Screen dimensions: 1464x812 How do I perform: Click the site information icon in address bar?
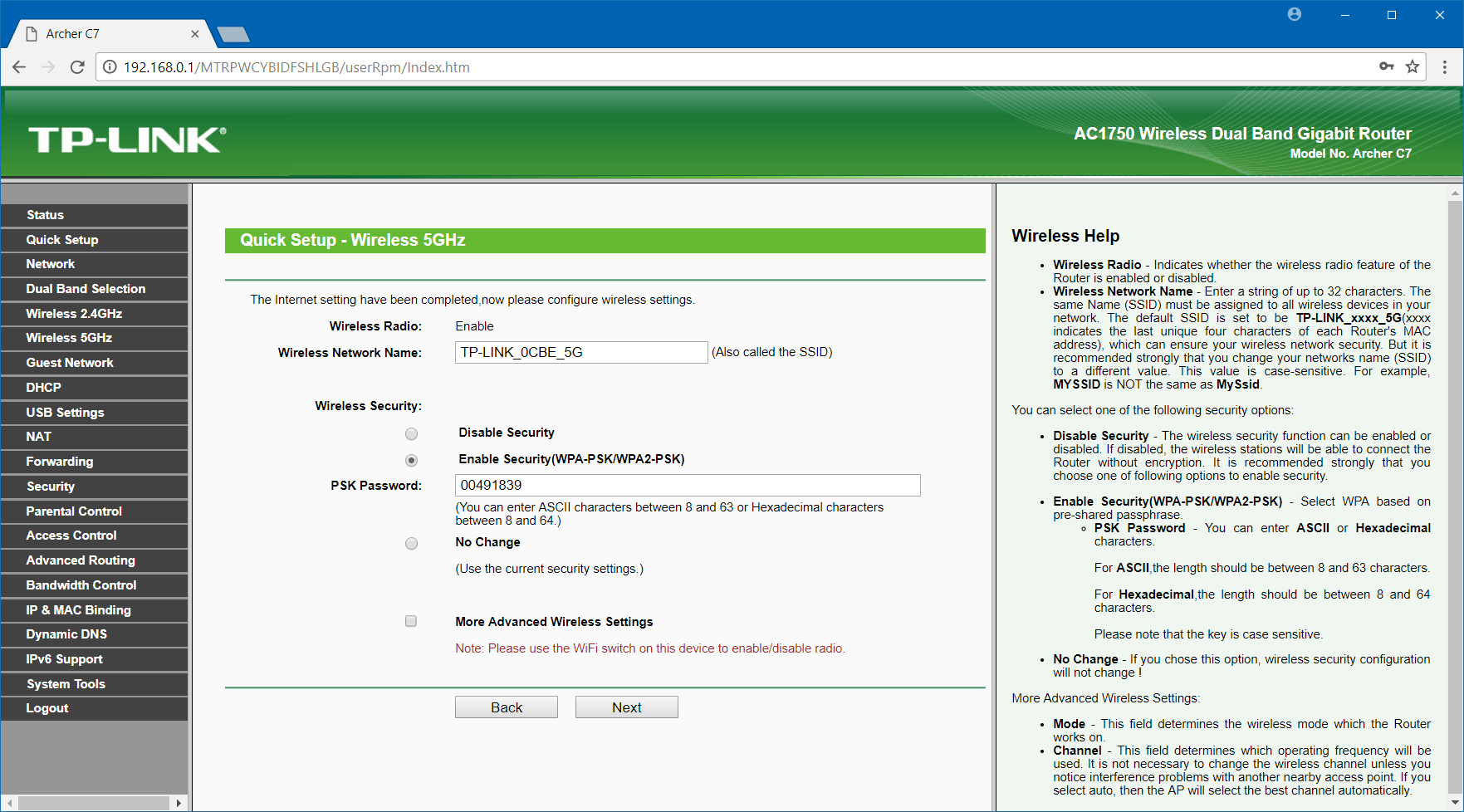pos(110,67)
